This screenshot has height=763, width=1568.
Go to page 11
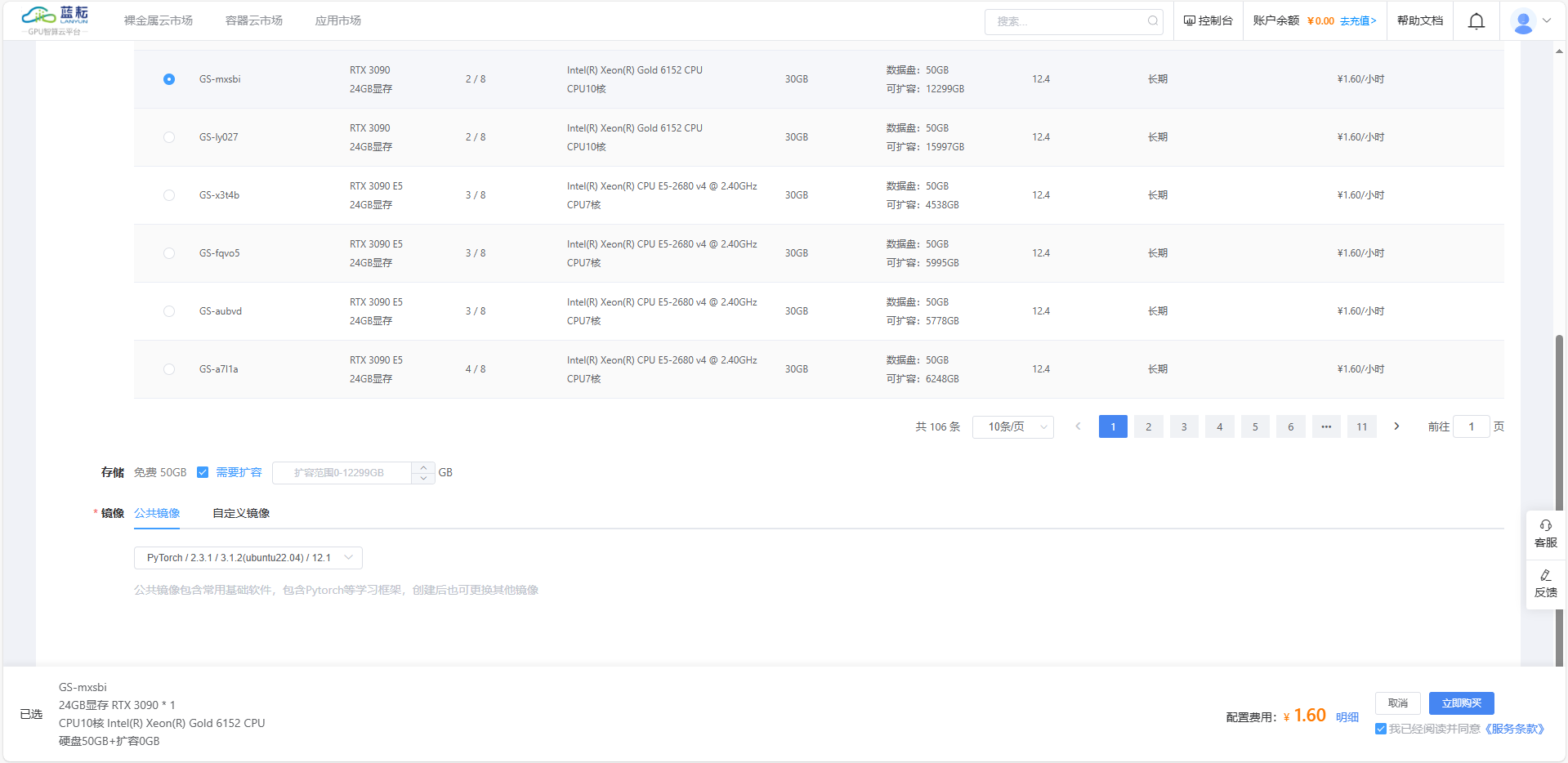pos(1362,426)
